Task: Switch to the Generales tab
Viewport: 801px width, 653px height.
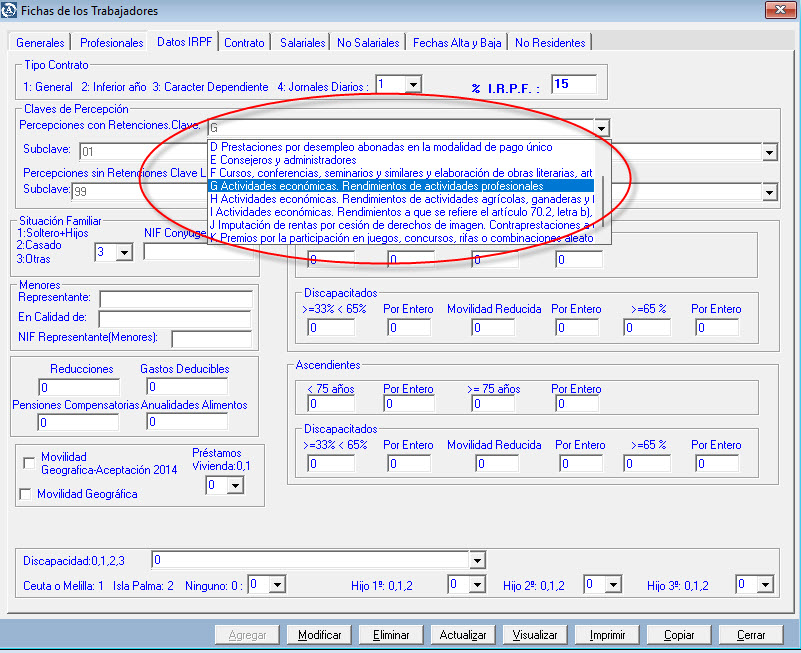Action: click(x=40, y=43)
